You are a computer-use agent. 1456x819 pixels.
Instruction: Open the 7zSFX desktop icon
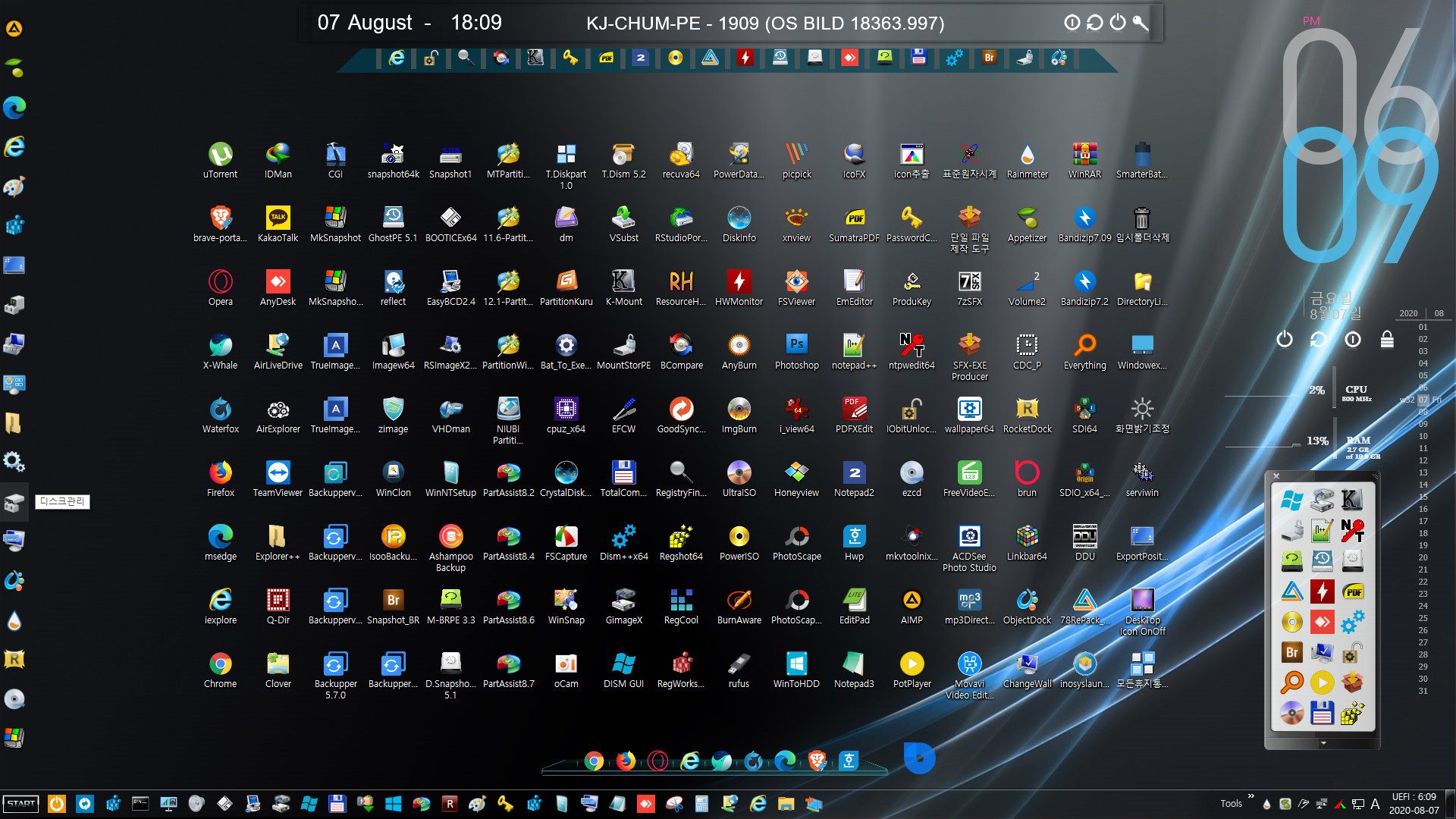pos(969,287)
